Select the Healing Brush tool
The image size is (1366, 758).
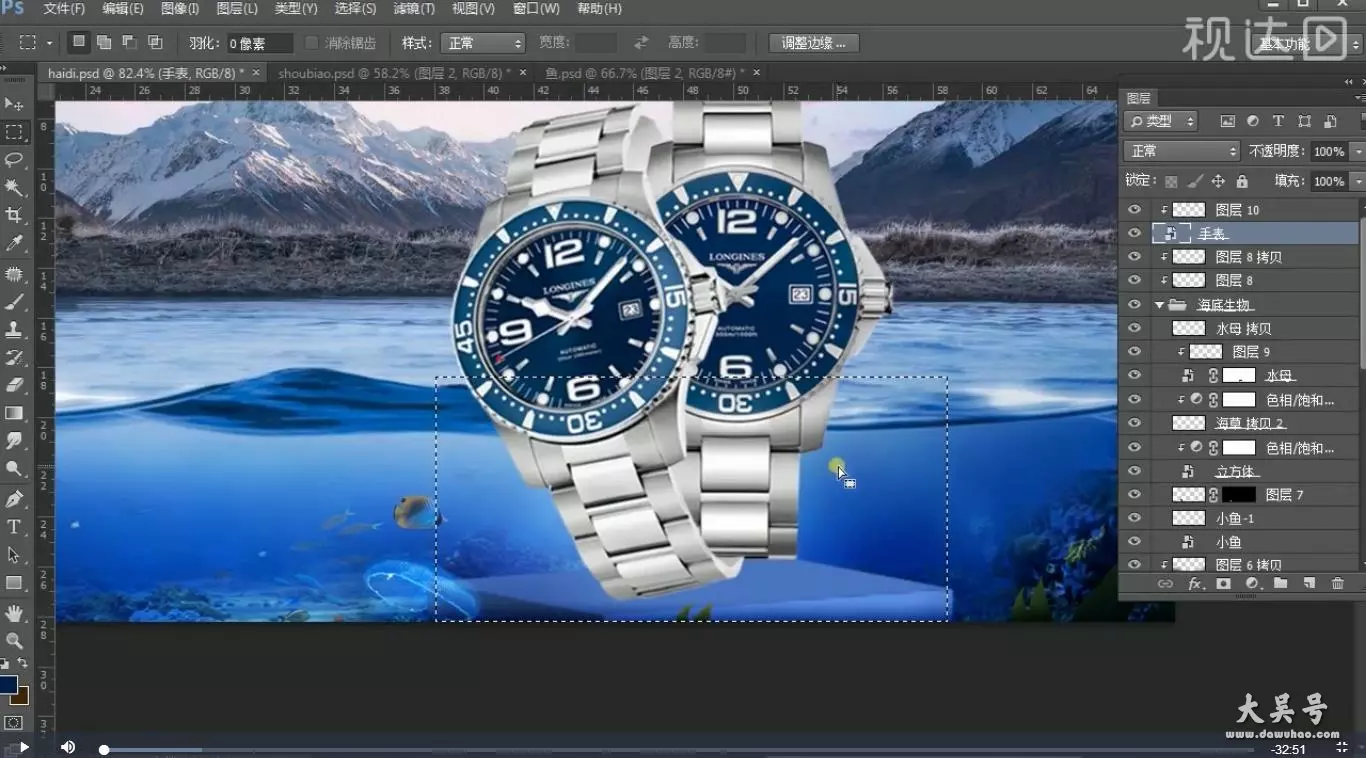pos(14,274)
